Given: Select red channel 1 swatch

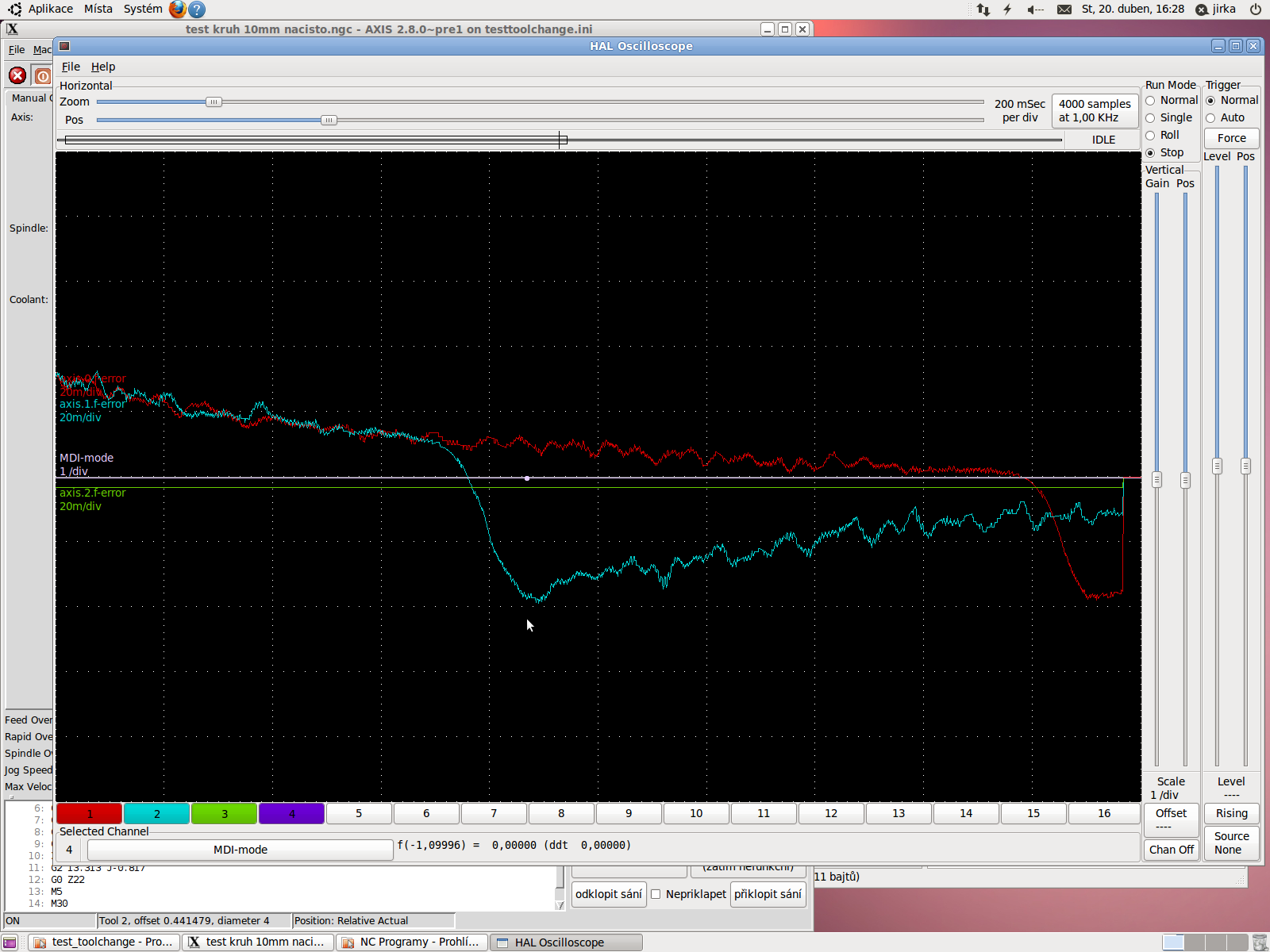Looking at the screenshot, I should [x=90, y=813].
